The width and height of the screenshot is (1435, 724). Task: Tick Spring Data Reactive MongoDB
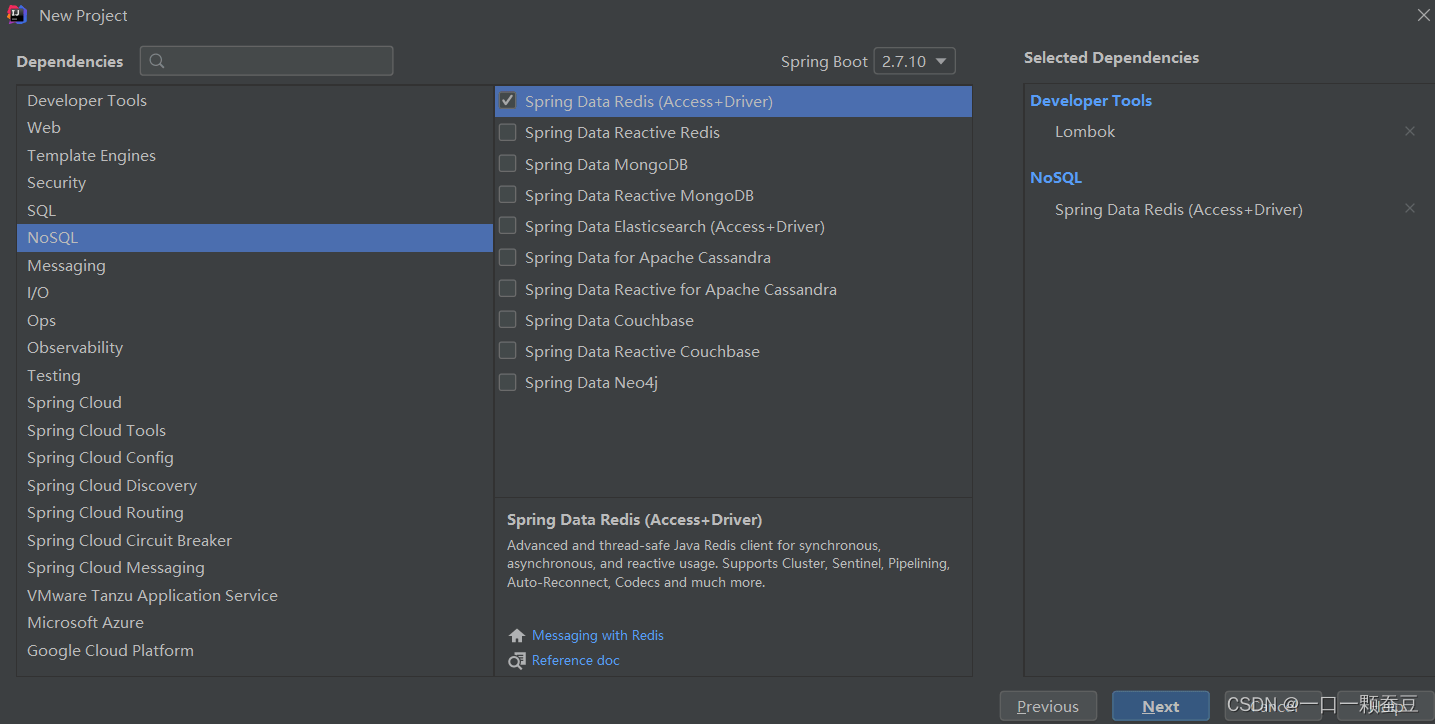coord(507,195)
